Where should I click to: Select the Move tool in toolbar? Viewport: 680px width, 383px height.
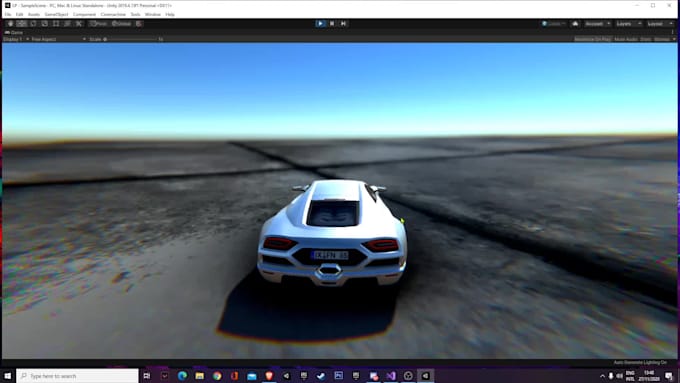click(22, 23)
